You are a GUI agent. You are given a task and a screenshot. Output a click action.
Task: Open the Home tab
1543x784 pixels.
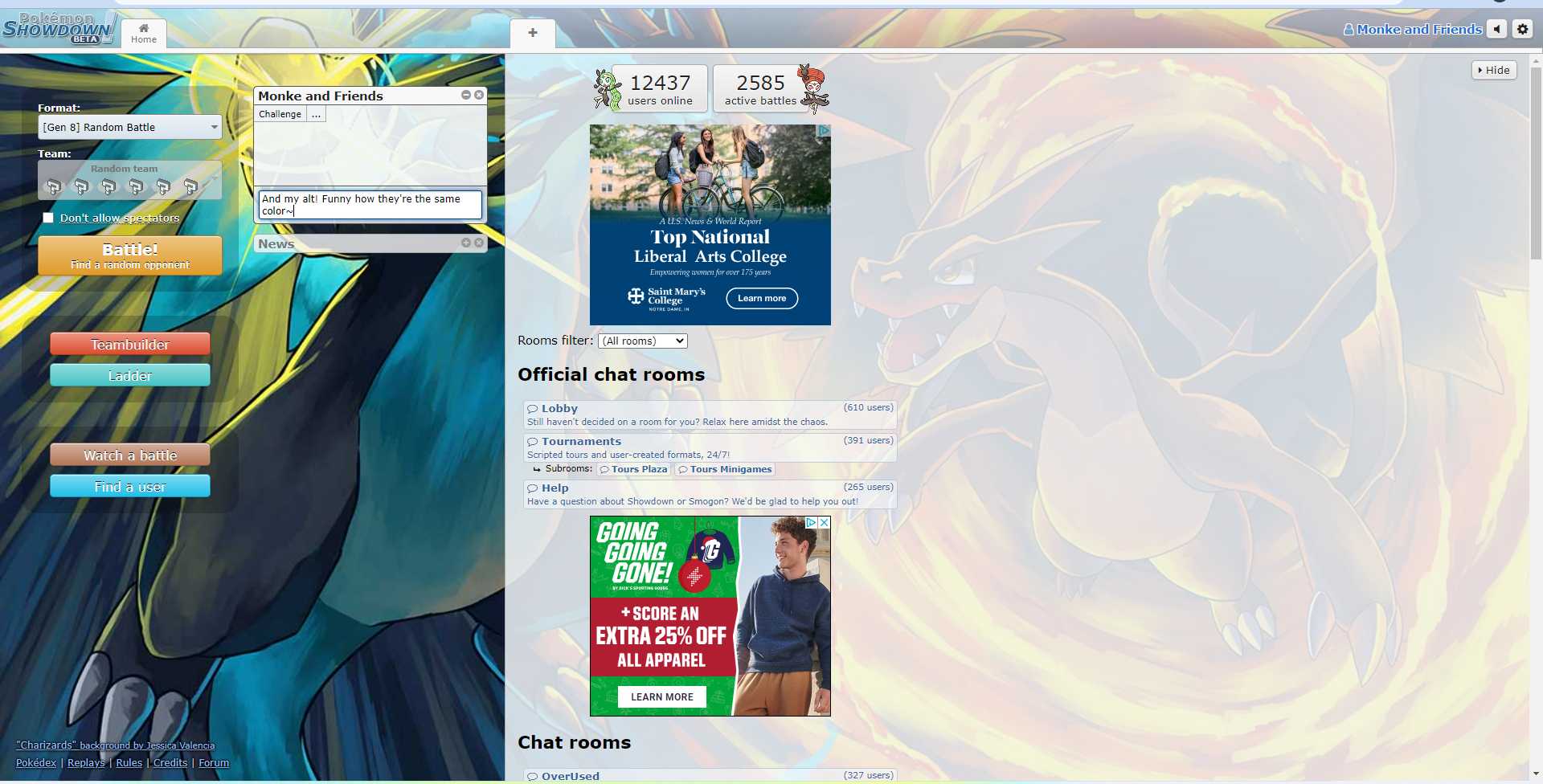click(x=144, y=34)
